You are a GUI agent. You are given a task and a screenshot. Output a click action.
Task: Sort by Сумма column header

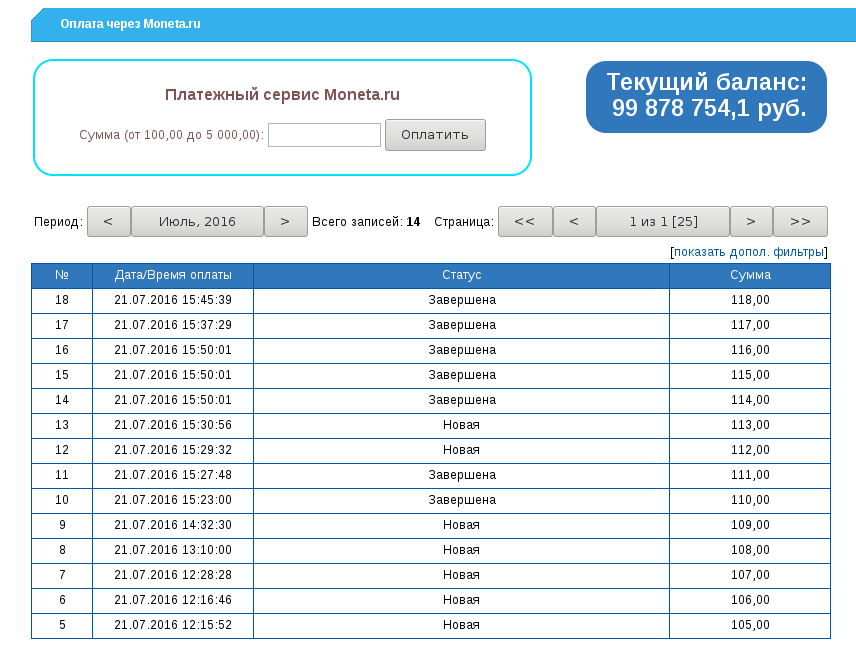pyautogui.click(x=750, y=275)
